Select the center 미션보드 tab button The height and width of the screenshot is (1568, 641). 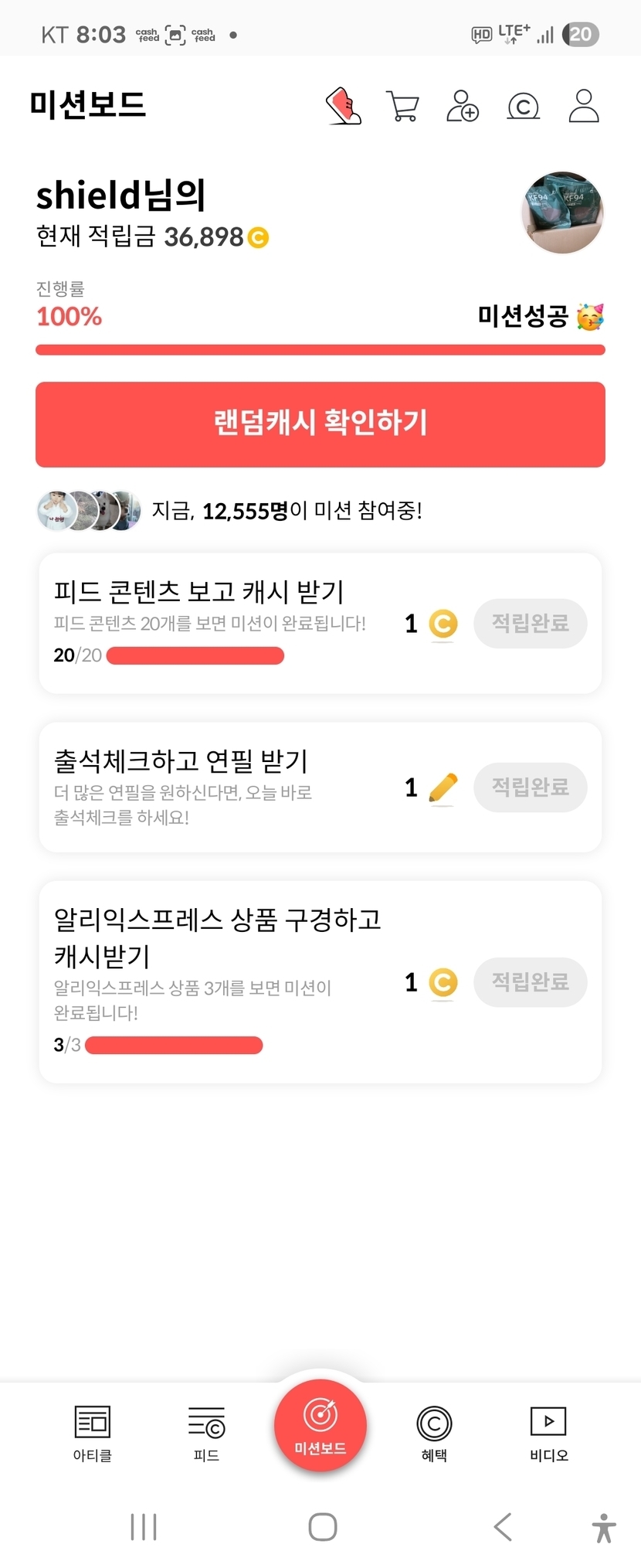tap(320, 1426)
